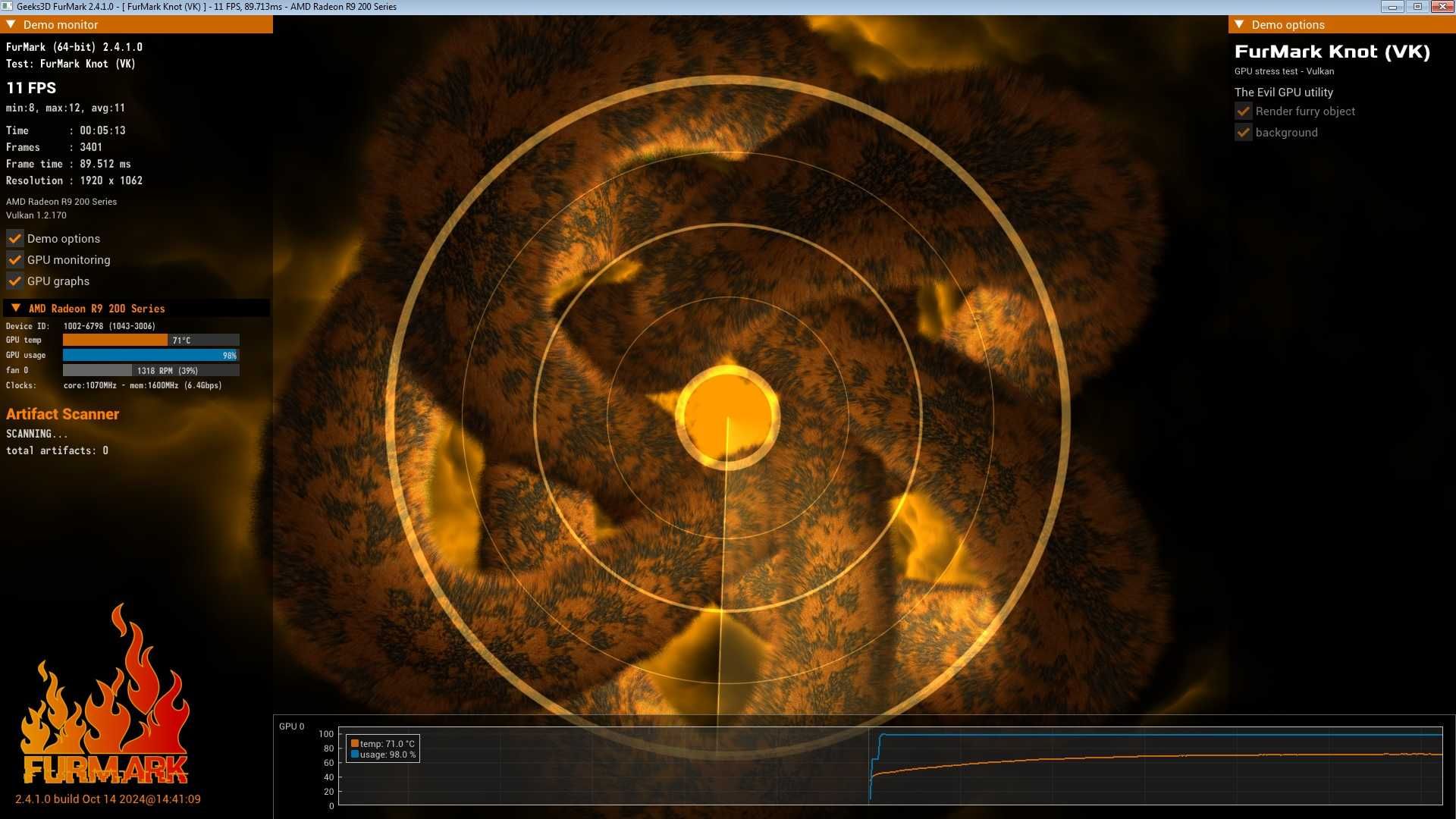Viewport: 1456px width, 819px height.
Task: Click the 'min:8, max:12, avg:11' line
Action: tap(65, 108)
